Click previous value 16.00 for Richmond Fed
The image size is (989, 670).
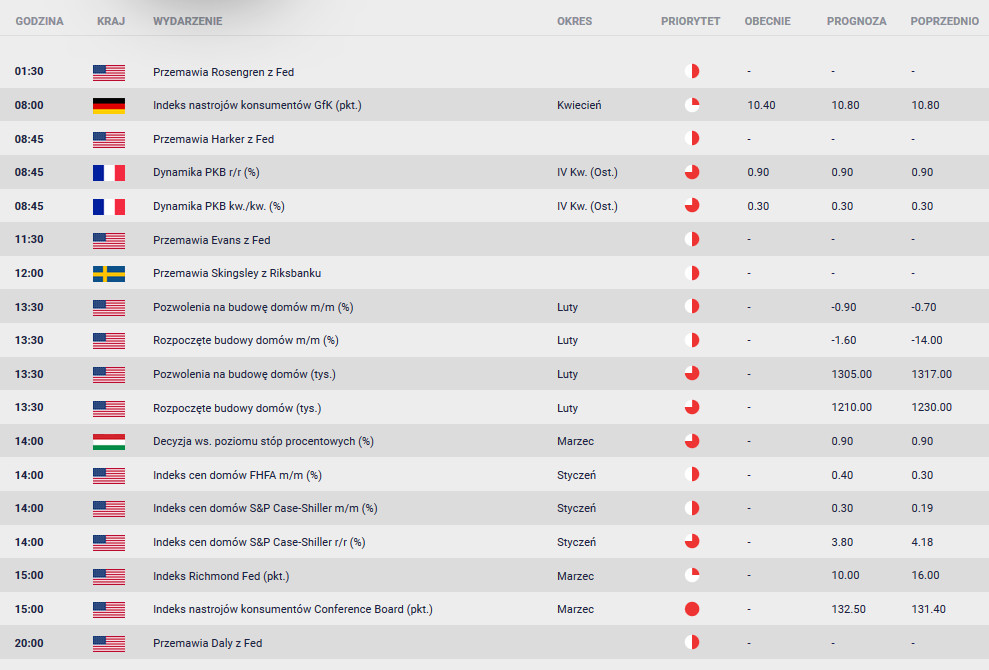point(925,575)
